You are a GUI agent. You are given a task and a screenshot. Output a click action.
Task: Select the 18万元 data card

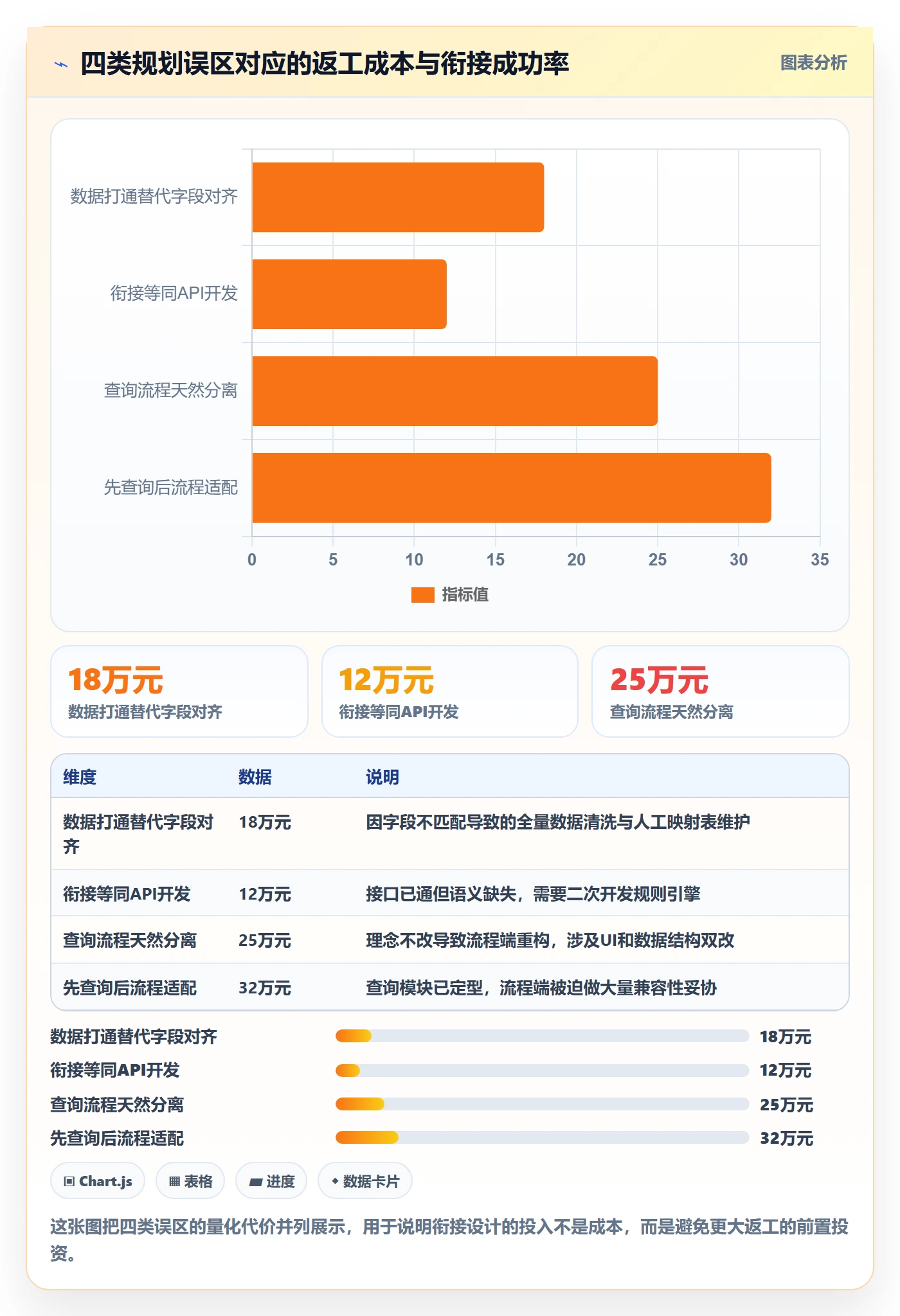click(179, 691)
